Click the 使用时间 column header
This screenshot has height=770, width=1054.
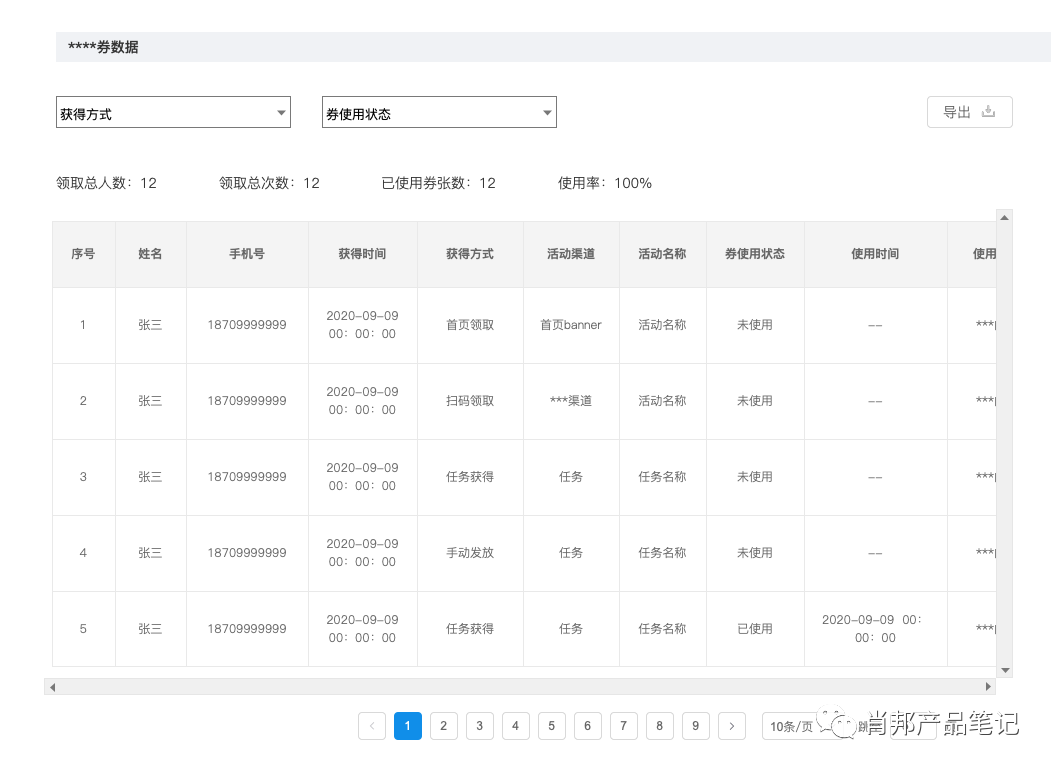tap(875, 254)
